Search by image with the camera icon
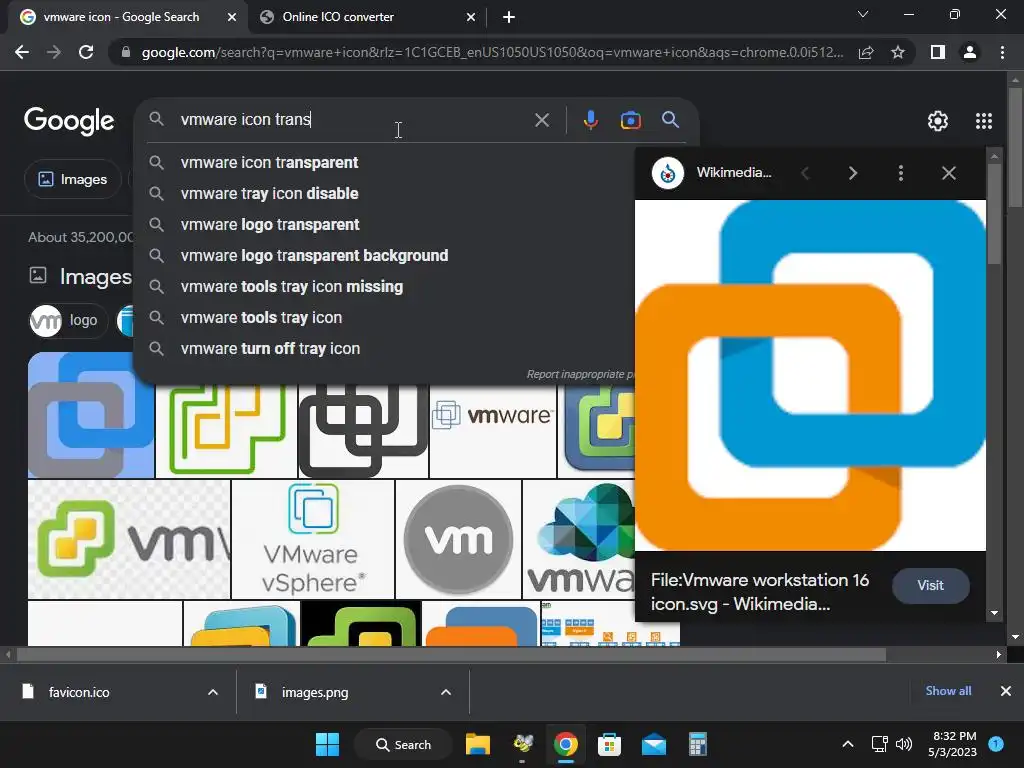 pos(630,120)
